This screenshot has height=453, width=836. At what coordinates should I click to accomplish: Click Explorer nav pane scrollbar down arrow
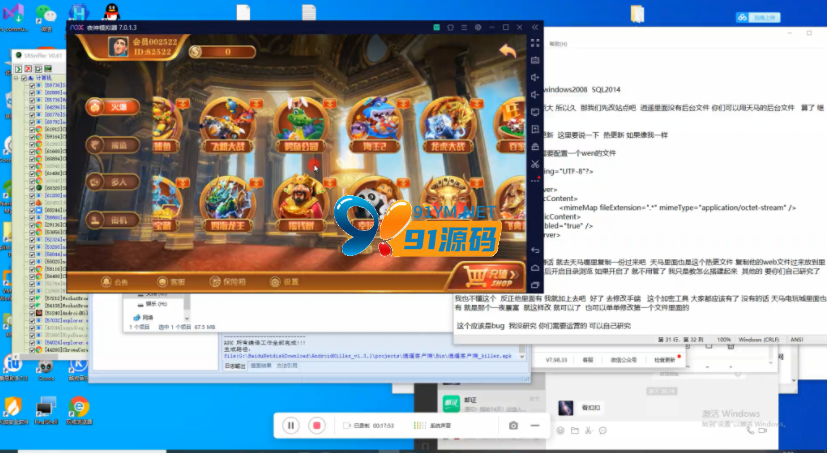pyautogui.click(x=187, y=318)
